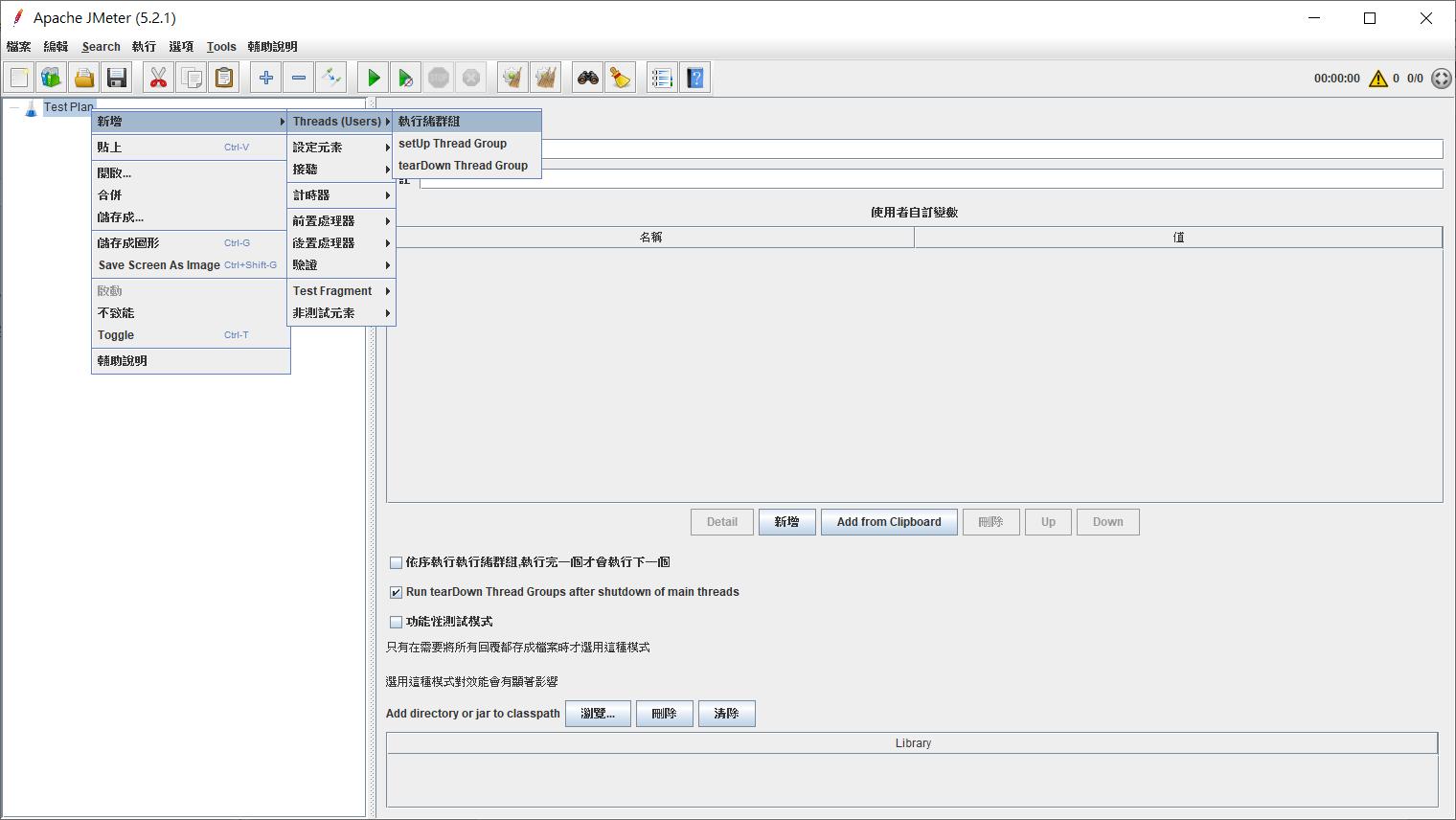Click the Collapse All minus icon
Viewport: 1456px width, 820px height.
pos(299,78)
